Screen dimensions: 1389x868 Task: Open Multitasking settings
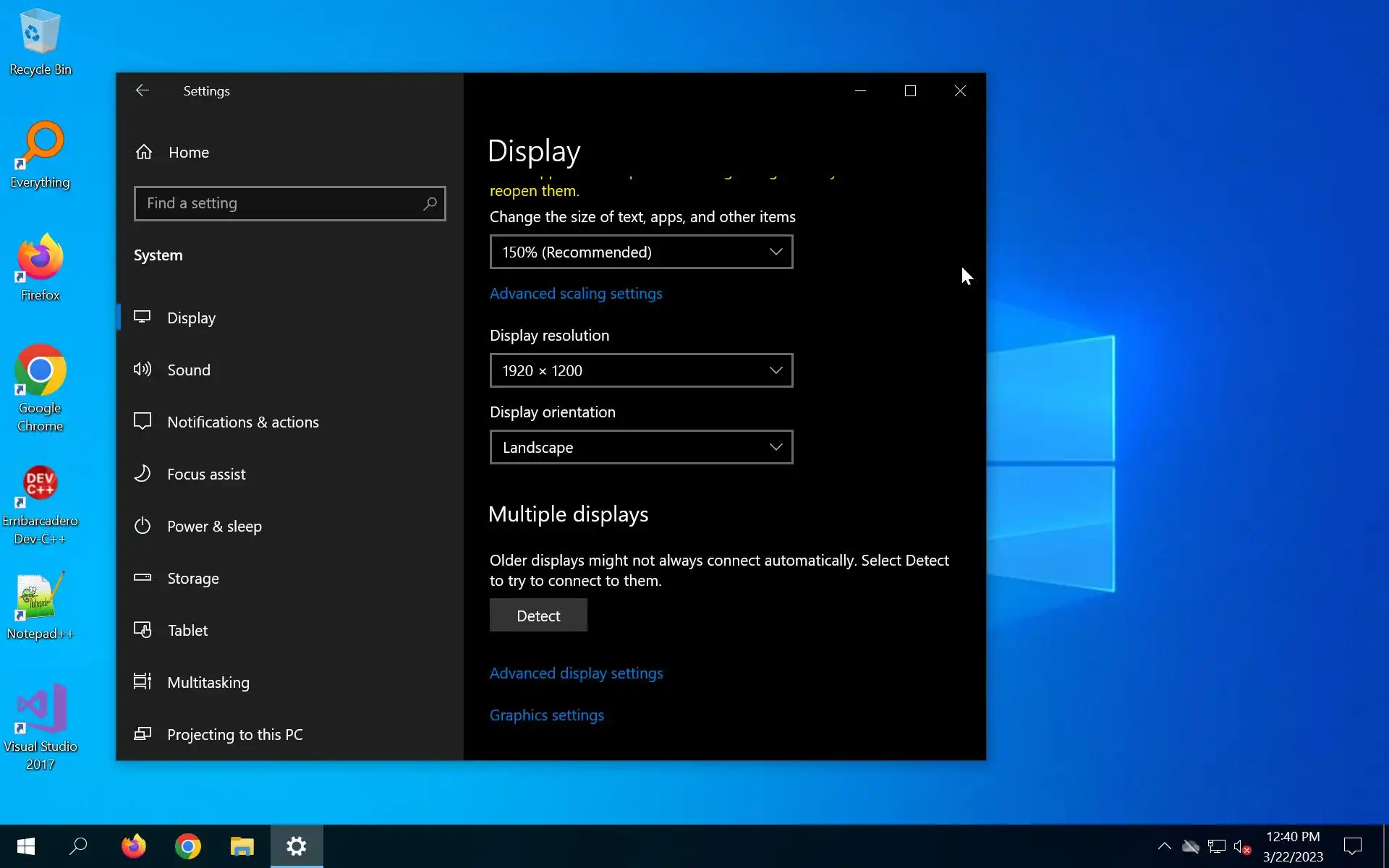tap(208, 683)
